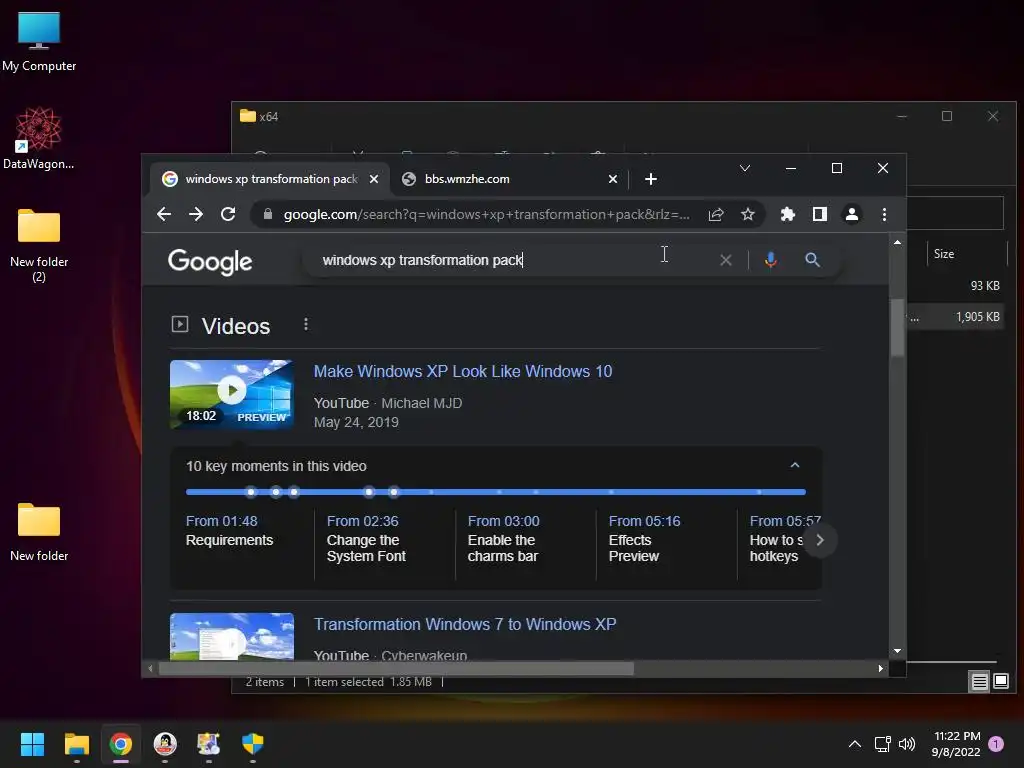This screenshot has height=768, width=1024.
Task: Close the windows xp transformation pack tab
Action: 374,179
